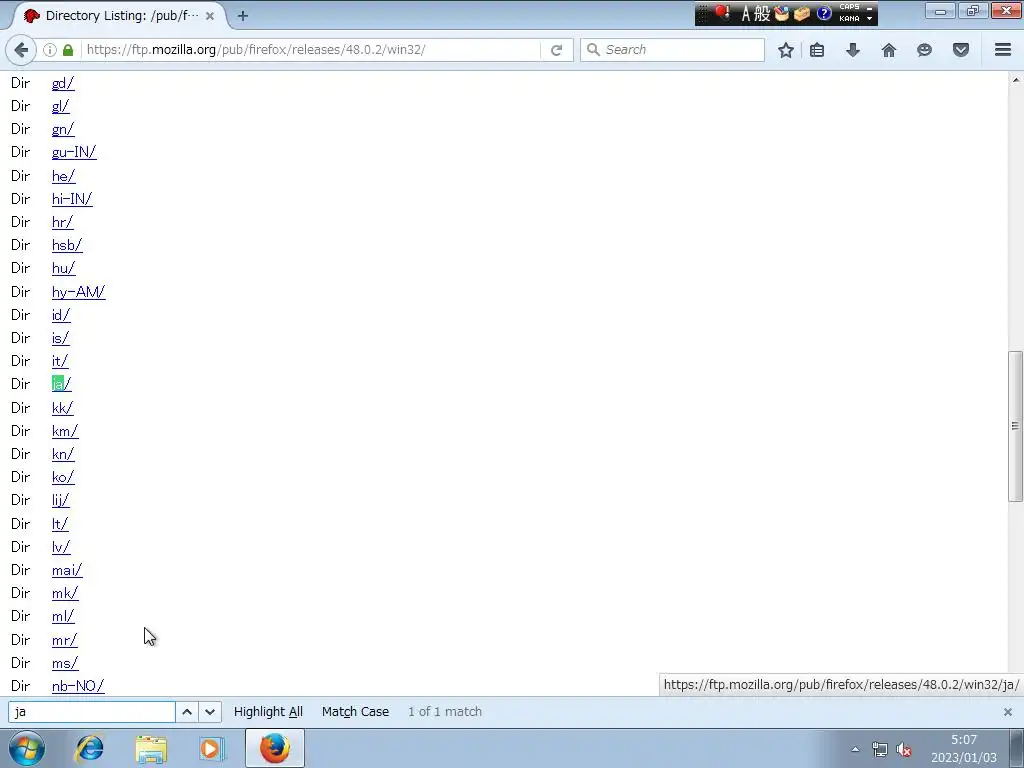Image resolution: width=1024 pixels, height=768 pixels.
Task: Open the highlighted ja/ directory link
Action: click(61, 384)
